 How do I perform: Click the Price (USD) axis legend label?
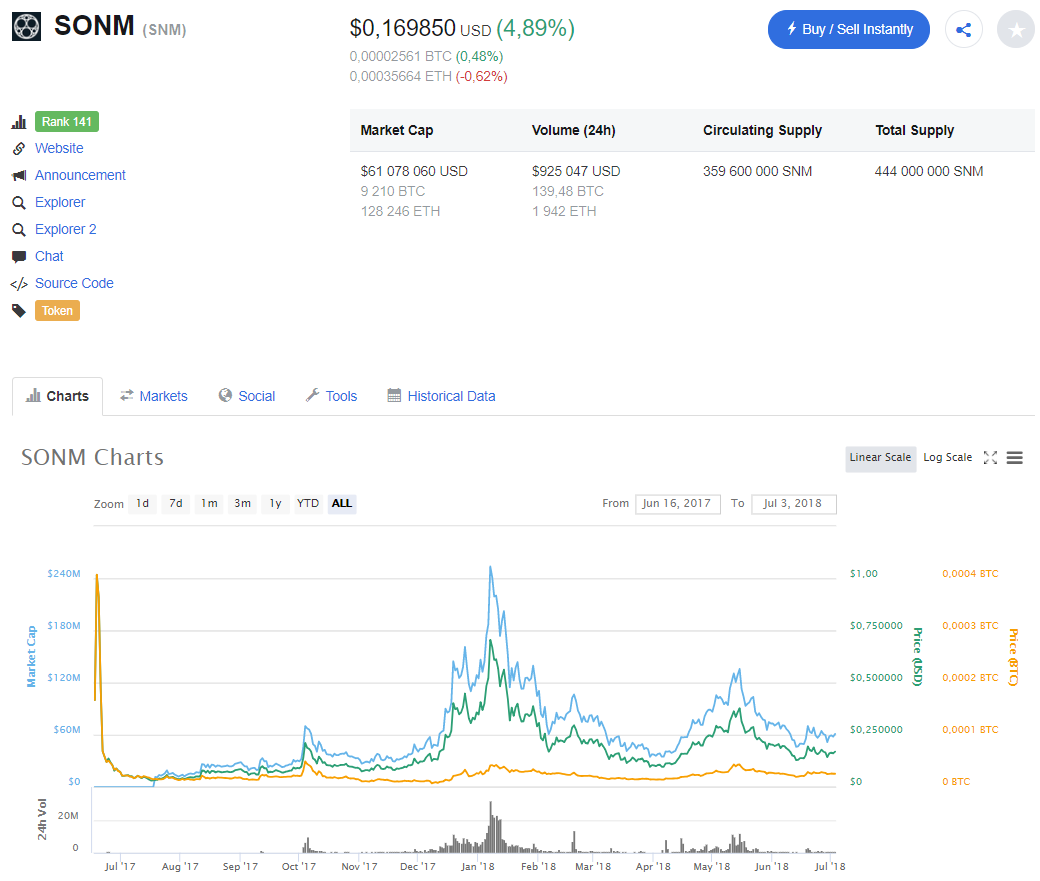click(918, 657)
